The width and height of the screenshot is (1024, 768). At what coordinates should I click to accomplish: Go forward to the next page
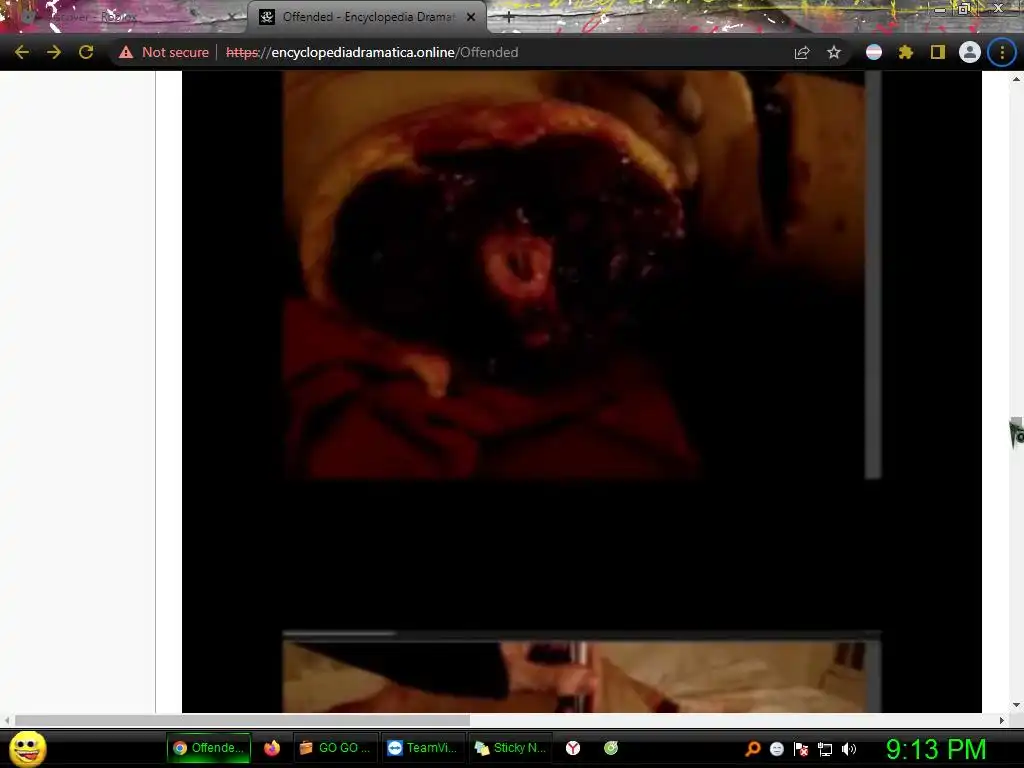coord(54,52)
